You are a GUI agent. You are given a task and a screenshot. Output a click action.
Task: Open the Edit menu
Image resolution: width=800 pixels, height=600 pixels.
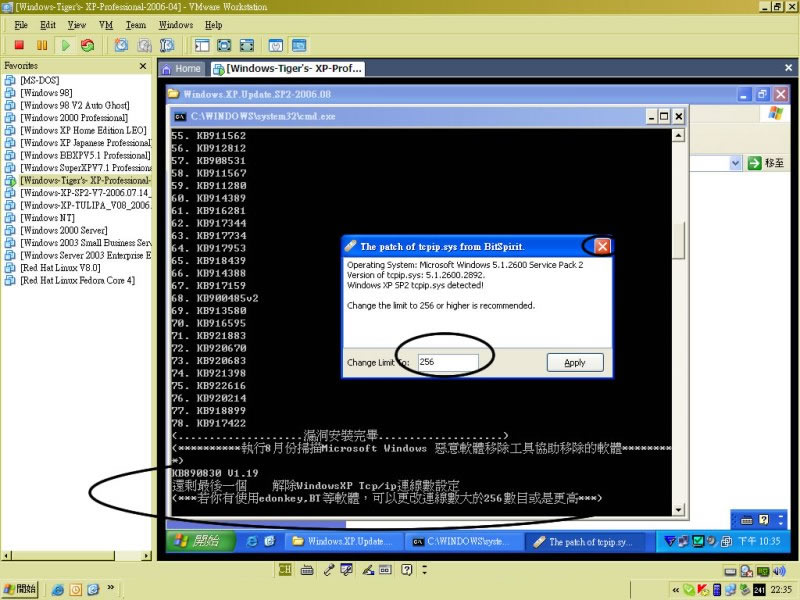tap(48, 25)
